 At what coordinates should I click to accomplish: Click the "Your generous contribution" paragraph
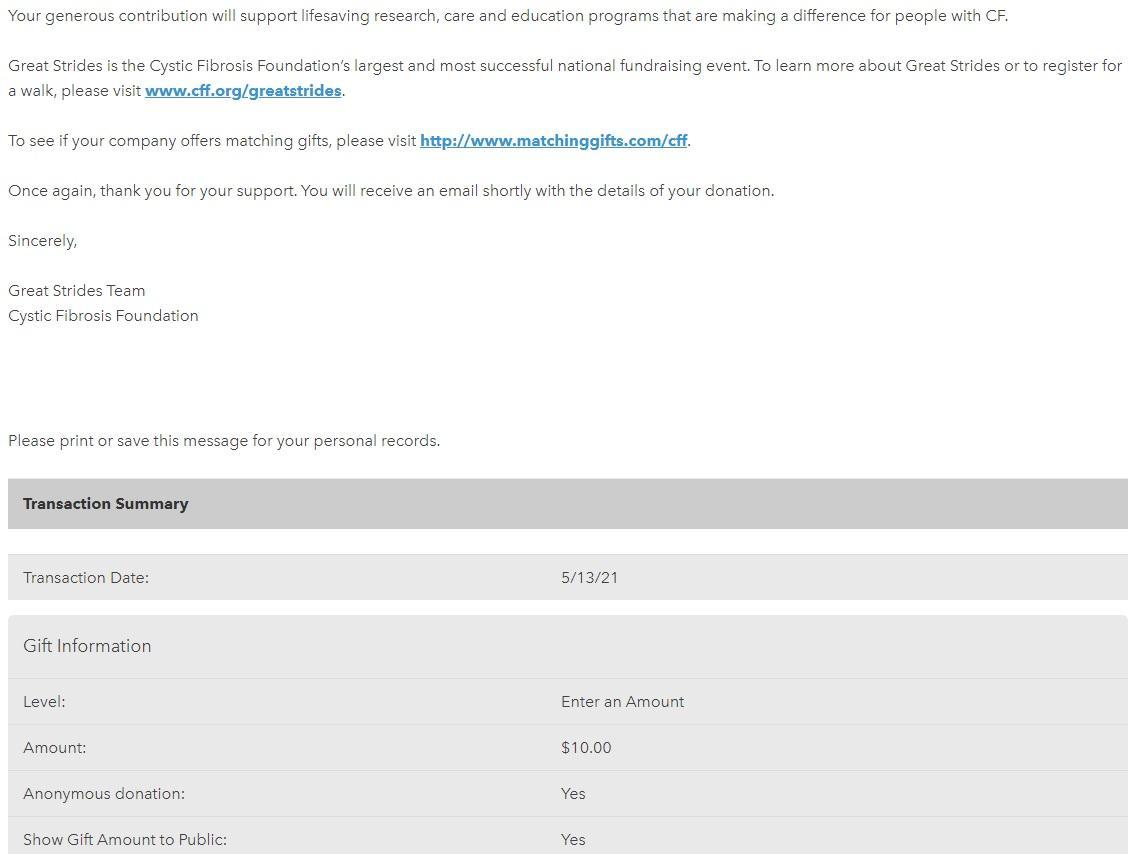tap(508, 16)
